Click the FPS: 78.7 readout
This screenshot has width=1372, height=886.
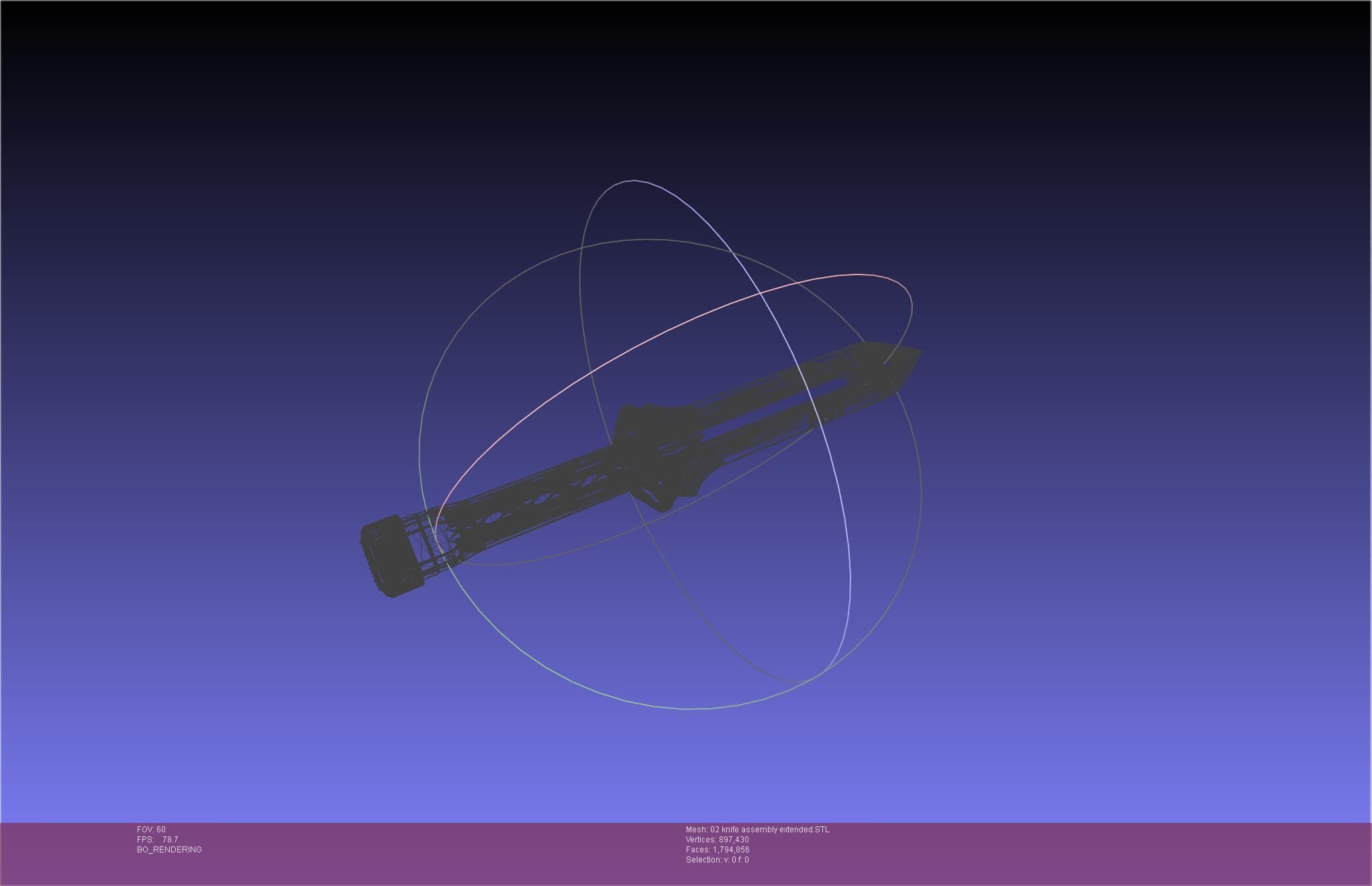157,840
